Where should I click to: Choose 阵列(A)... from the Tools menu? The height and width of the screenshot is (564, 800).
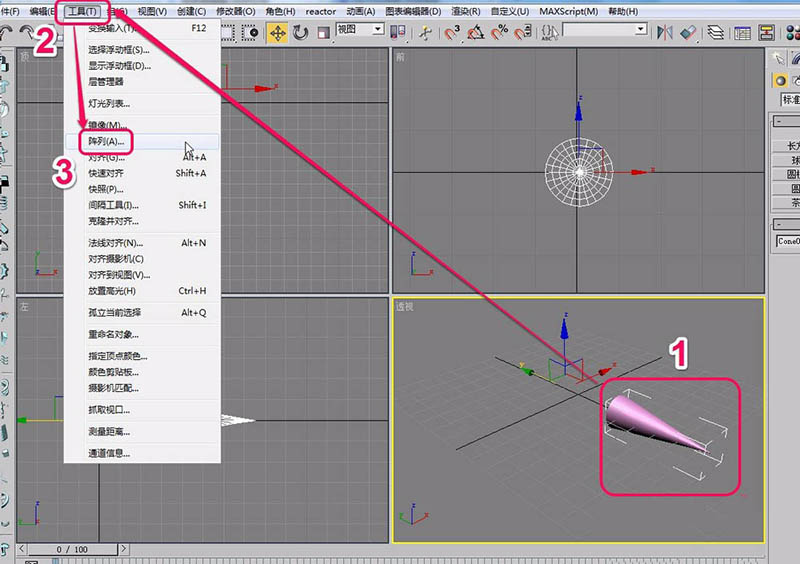pyautogui.click(x=107, y=141)
